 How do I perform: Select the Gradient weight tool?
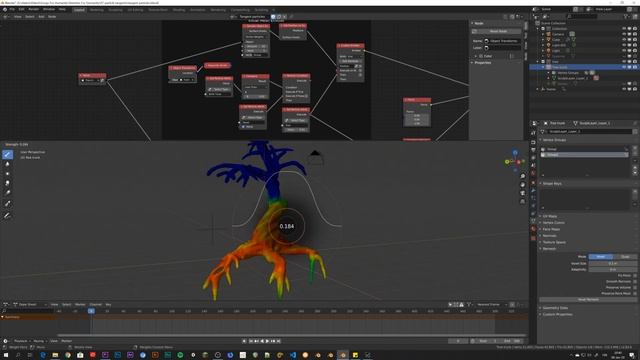(7, 193)
